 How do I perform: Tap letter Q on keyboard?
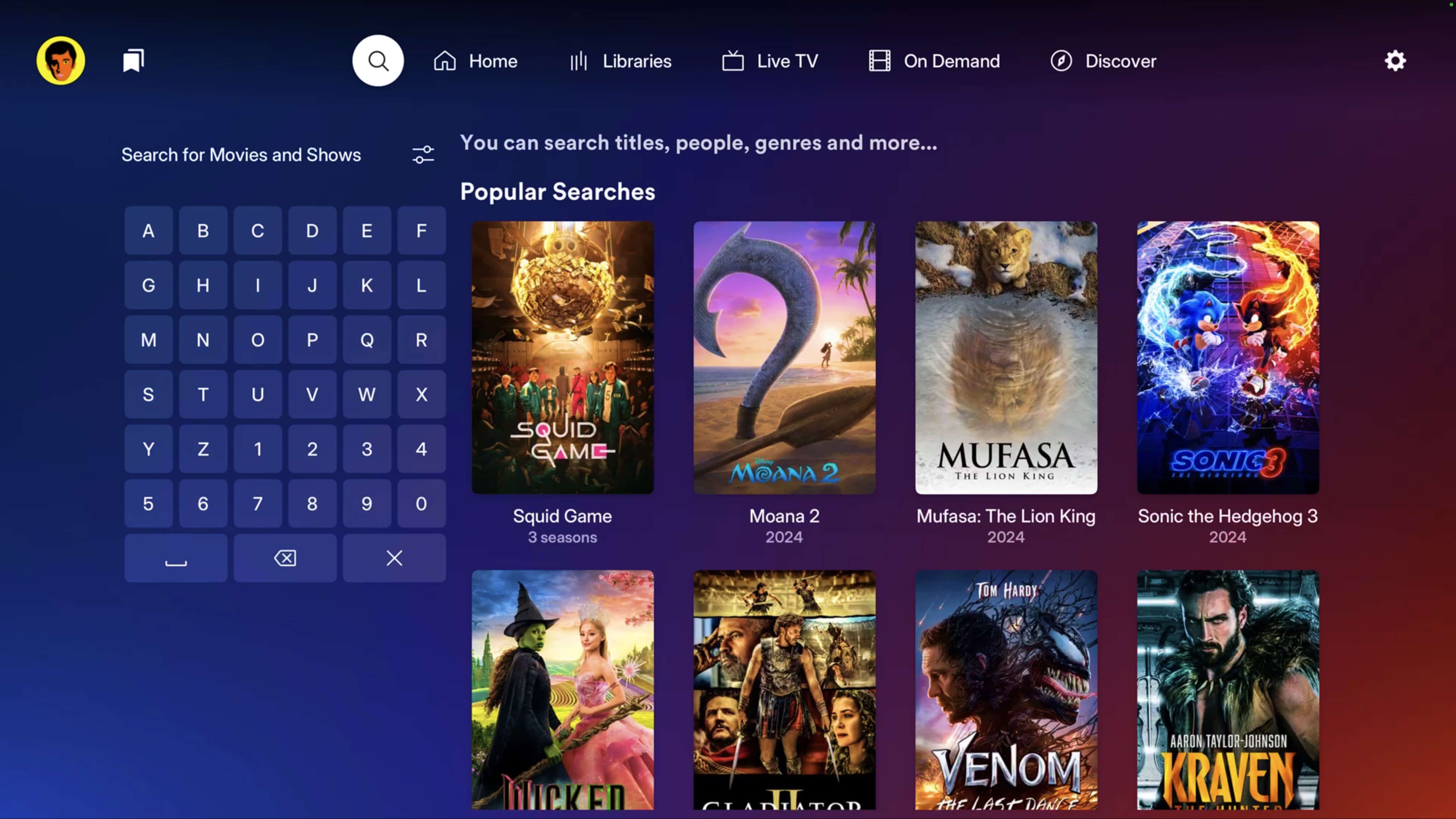(x=367, y=340)
